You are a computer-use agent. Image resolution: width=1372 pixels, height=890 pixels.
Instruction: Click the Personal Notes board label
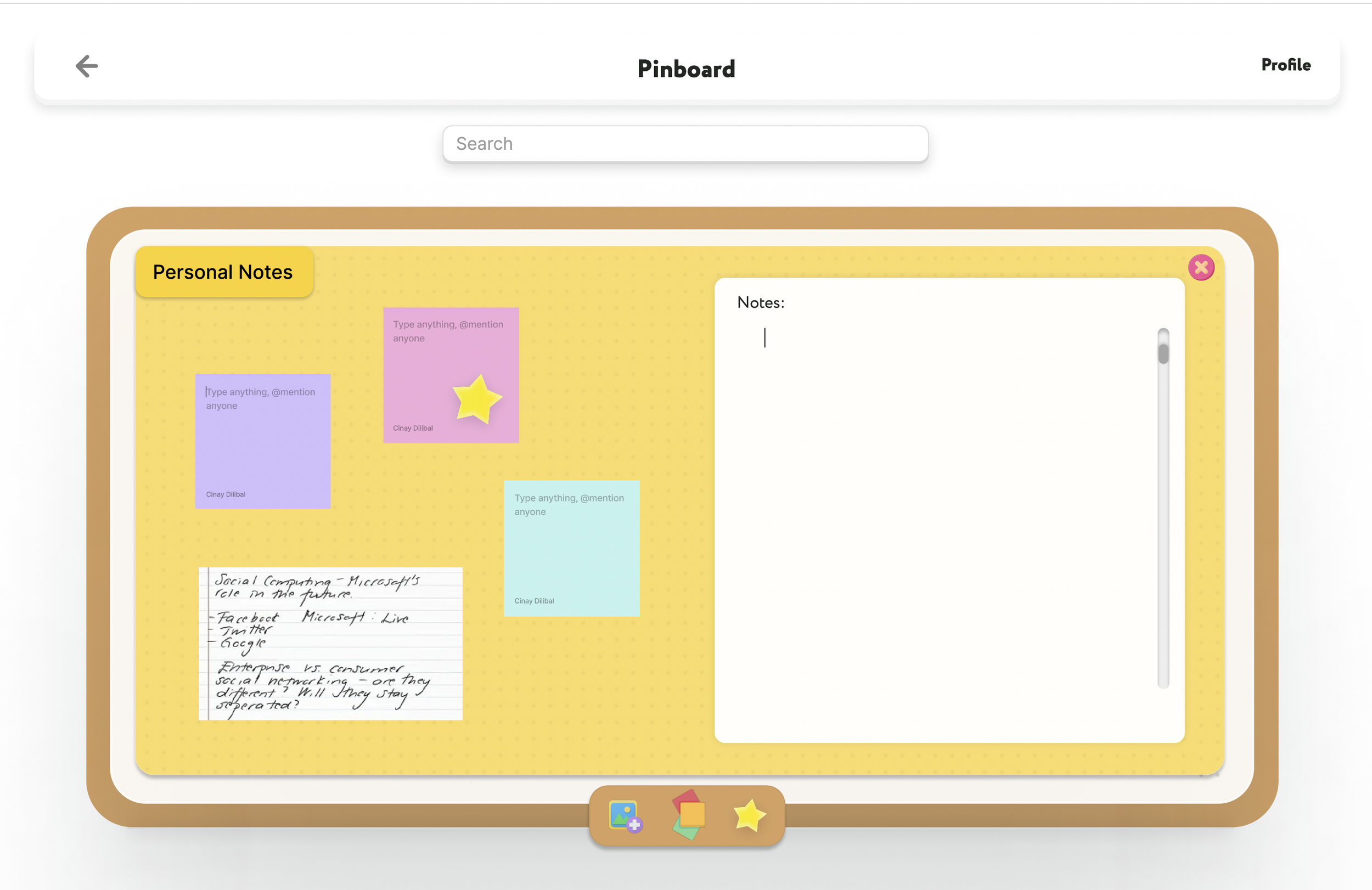223,272
